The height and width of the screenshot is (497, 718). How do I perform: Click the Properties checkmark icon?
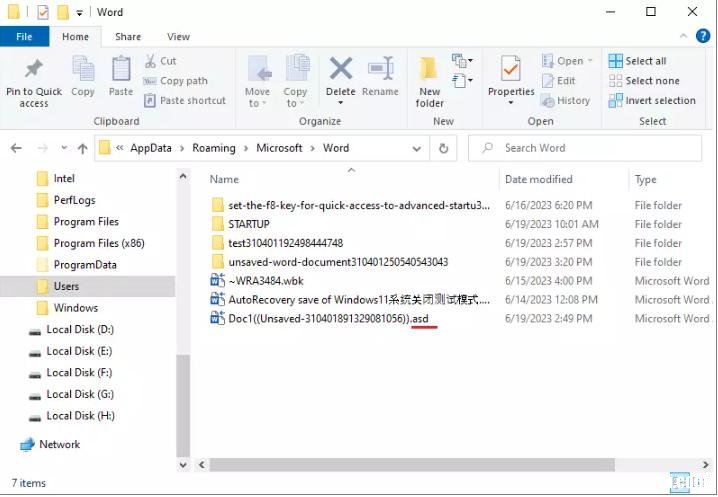pyautogui.click(x=511, y=69)
